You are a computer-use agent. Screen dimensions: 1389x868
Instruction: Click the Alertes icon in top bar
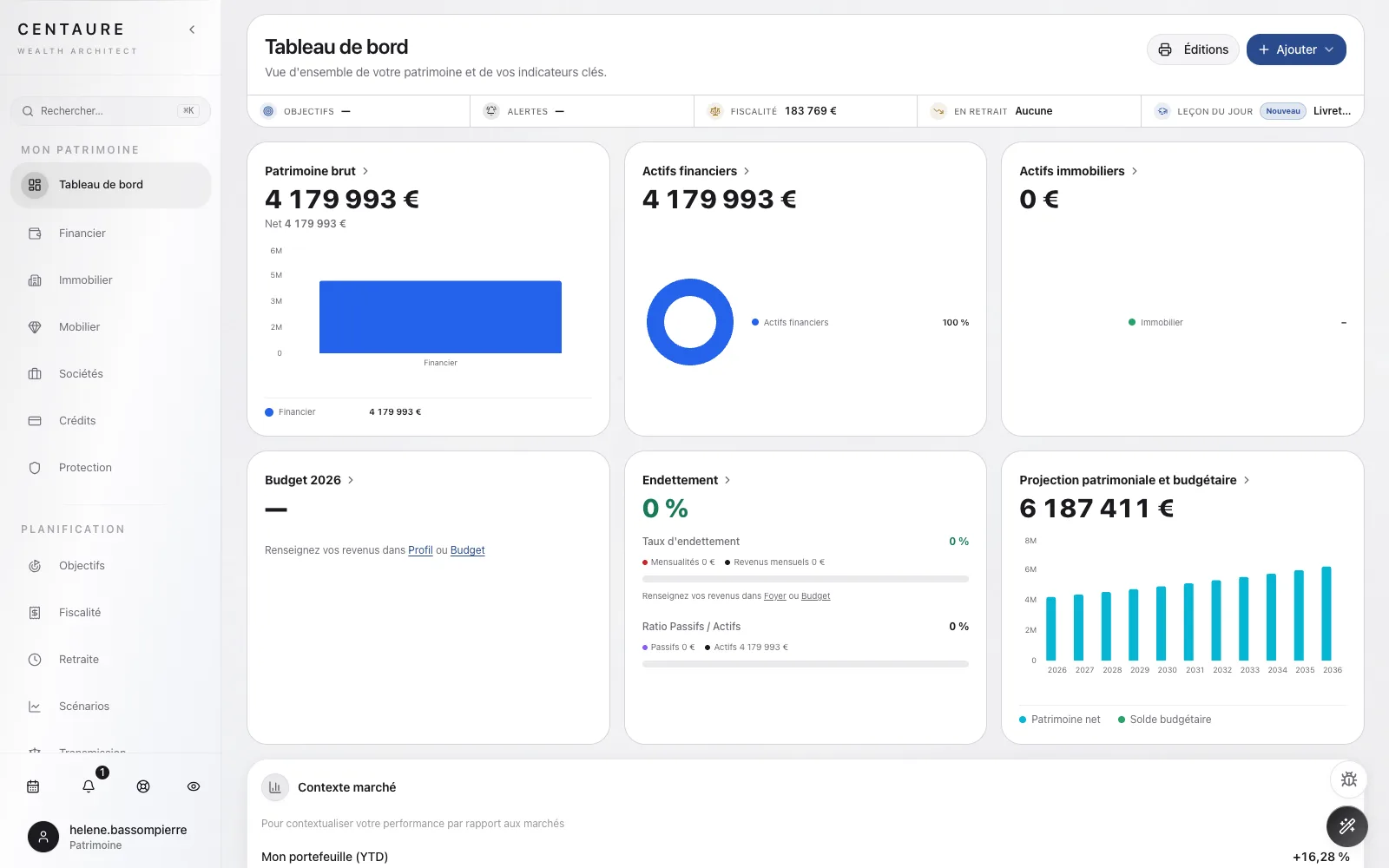(491, 111)
